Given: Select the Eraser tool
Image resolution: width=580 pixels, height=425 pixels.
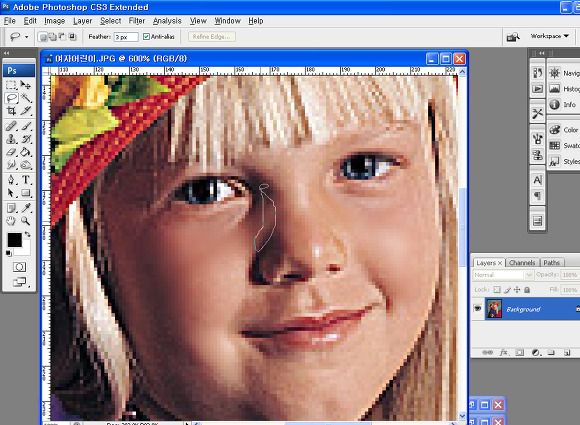Looking at the screenshot, I should 11,152.
